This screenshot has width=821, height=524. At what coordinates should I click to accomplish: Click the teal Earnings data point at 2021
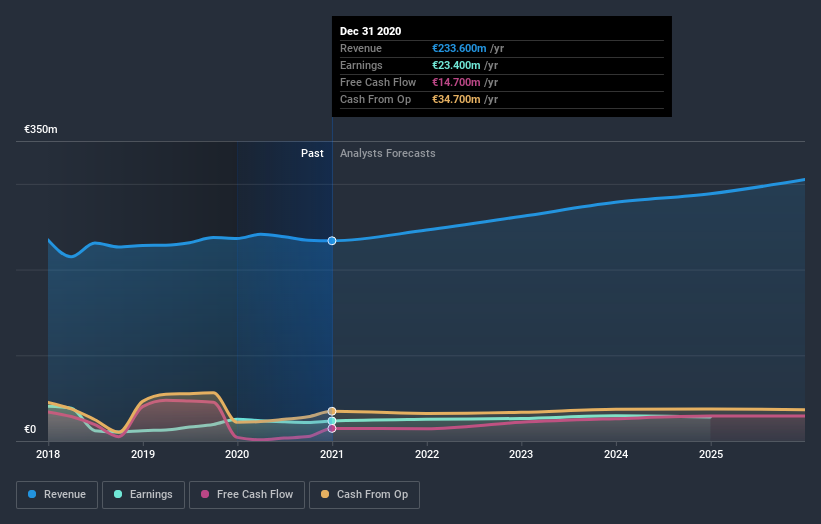click(332, 421)
